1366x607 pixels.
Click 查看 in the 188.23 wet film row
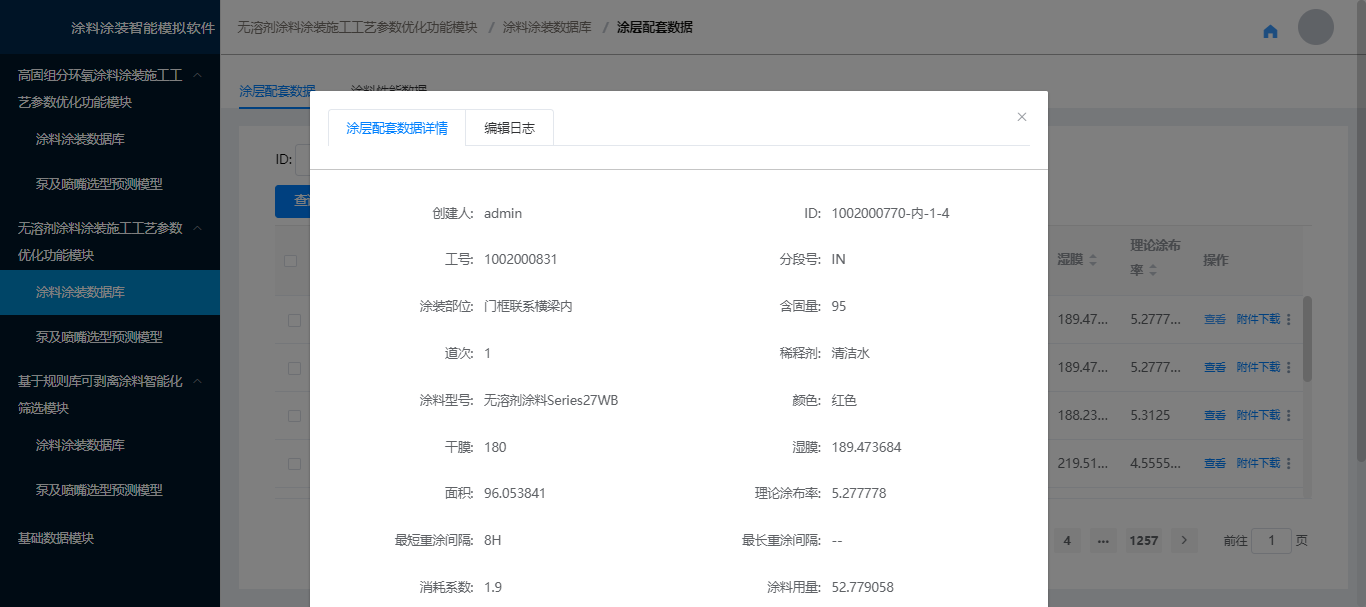(1214, 415)
